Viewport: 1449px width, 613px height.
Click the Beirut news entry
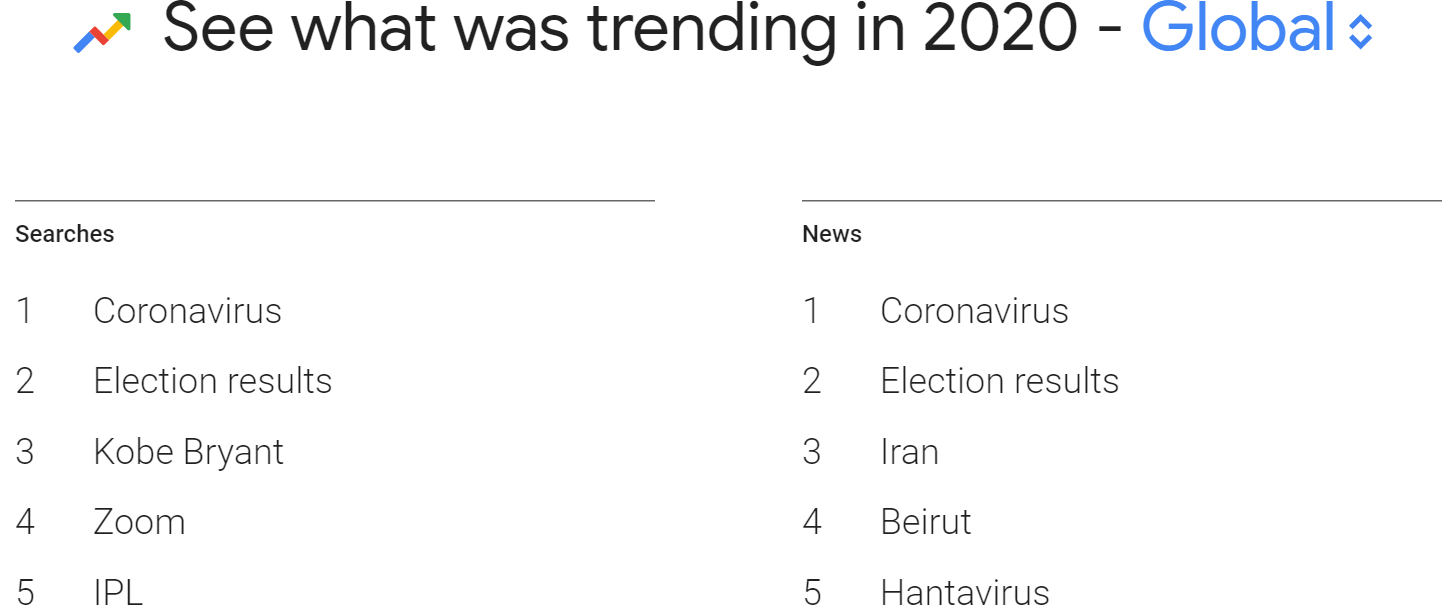pos(926,522)
